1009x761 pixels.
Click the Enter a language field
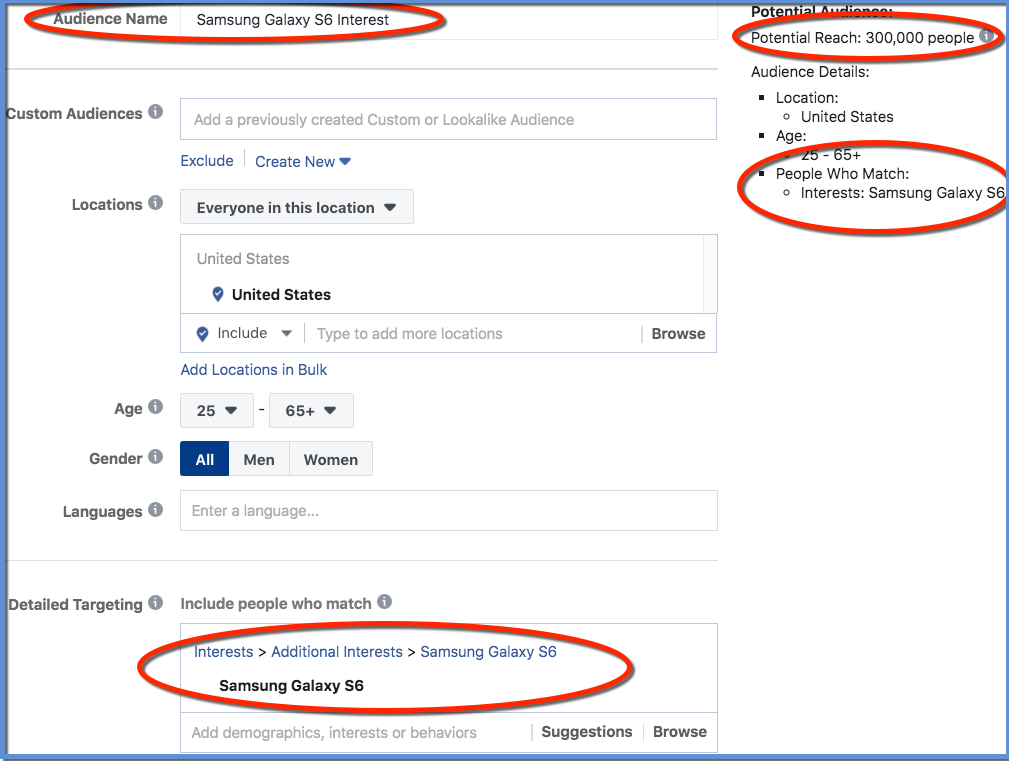click(449, 511)
